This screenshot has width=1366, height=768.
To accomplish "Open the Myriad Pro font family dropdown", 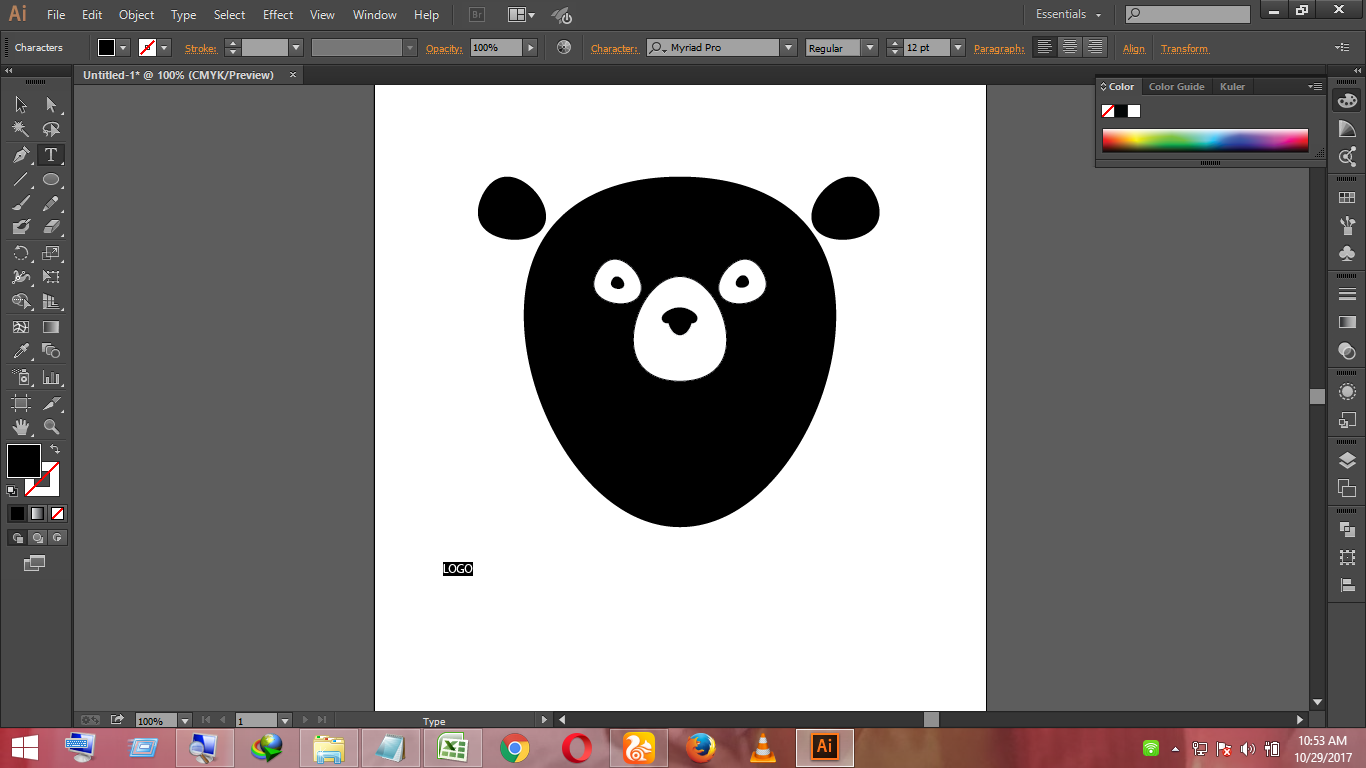I will [788, 47].
